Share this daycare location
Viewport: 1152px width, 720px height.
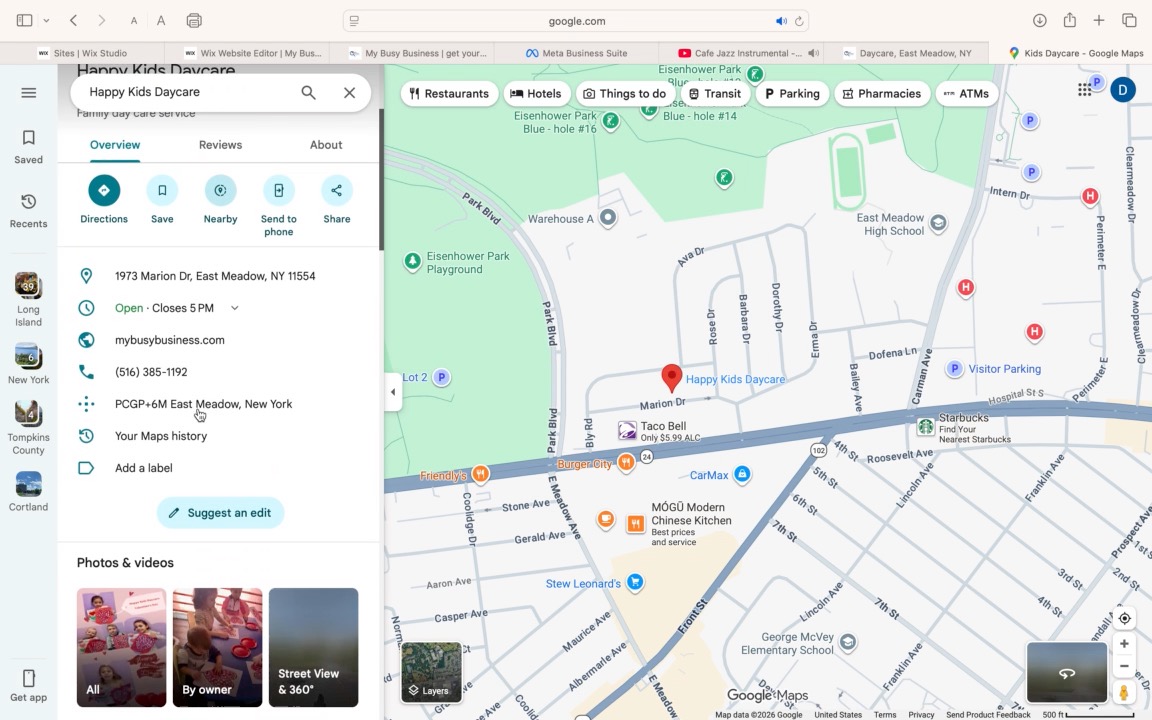pyautogui.click(x=336, y=191)
